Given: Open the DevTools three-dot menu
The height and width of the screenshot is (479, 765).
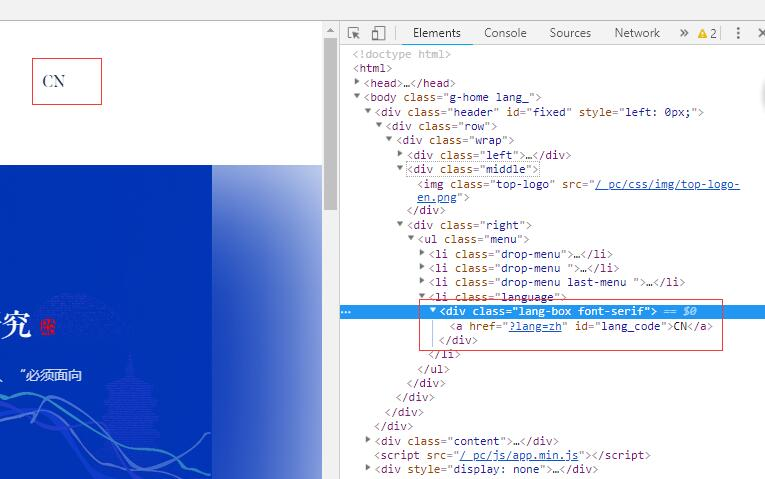Looking at the screenshot, I should (x=738, y=33).
